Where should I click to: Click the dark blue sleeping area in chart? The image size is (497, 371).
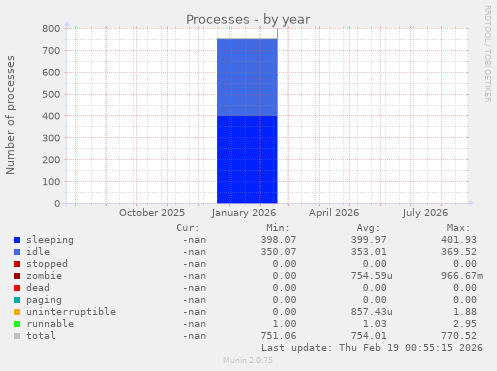coord(247,159)
